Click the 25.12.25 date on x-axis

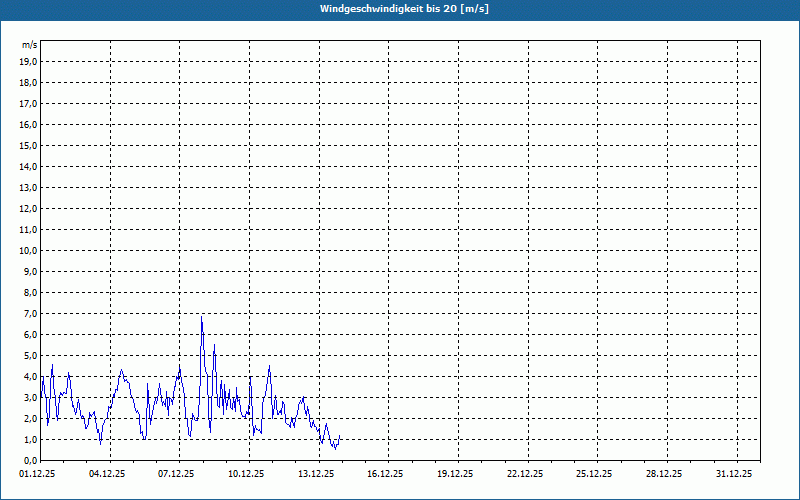(x=594, y=474)
